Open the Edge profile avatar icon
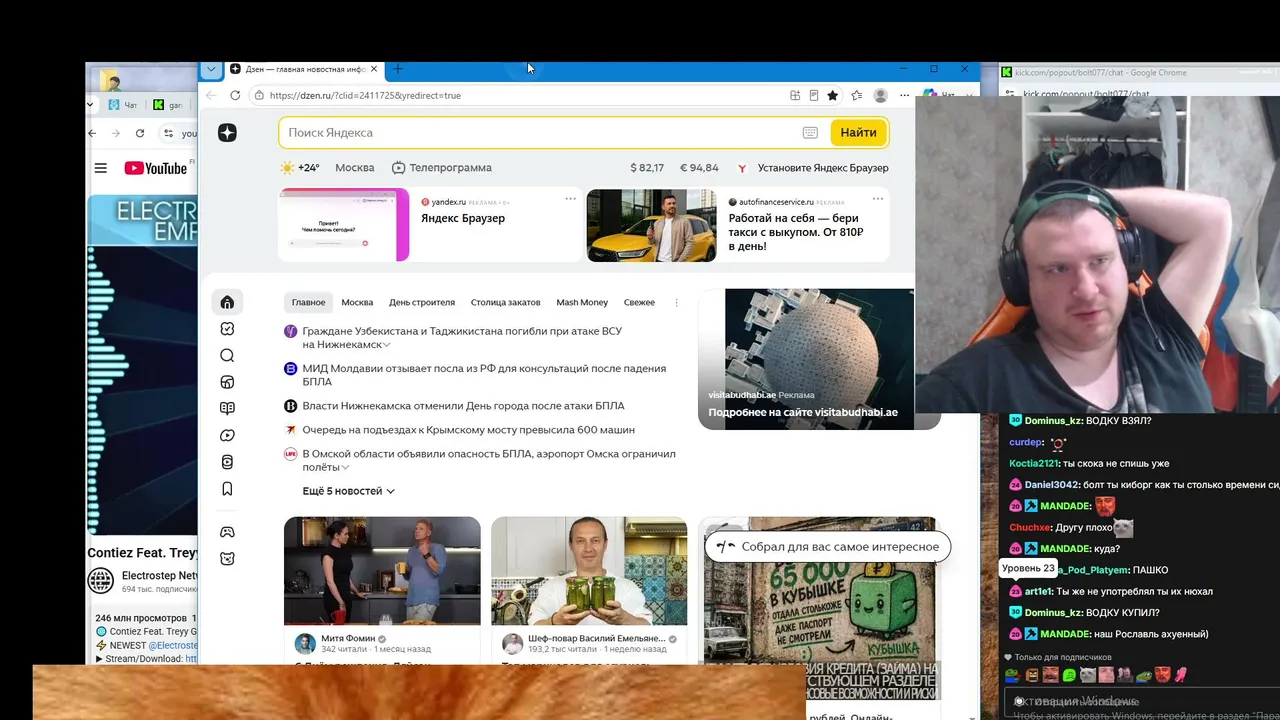 (880, 95)
